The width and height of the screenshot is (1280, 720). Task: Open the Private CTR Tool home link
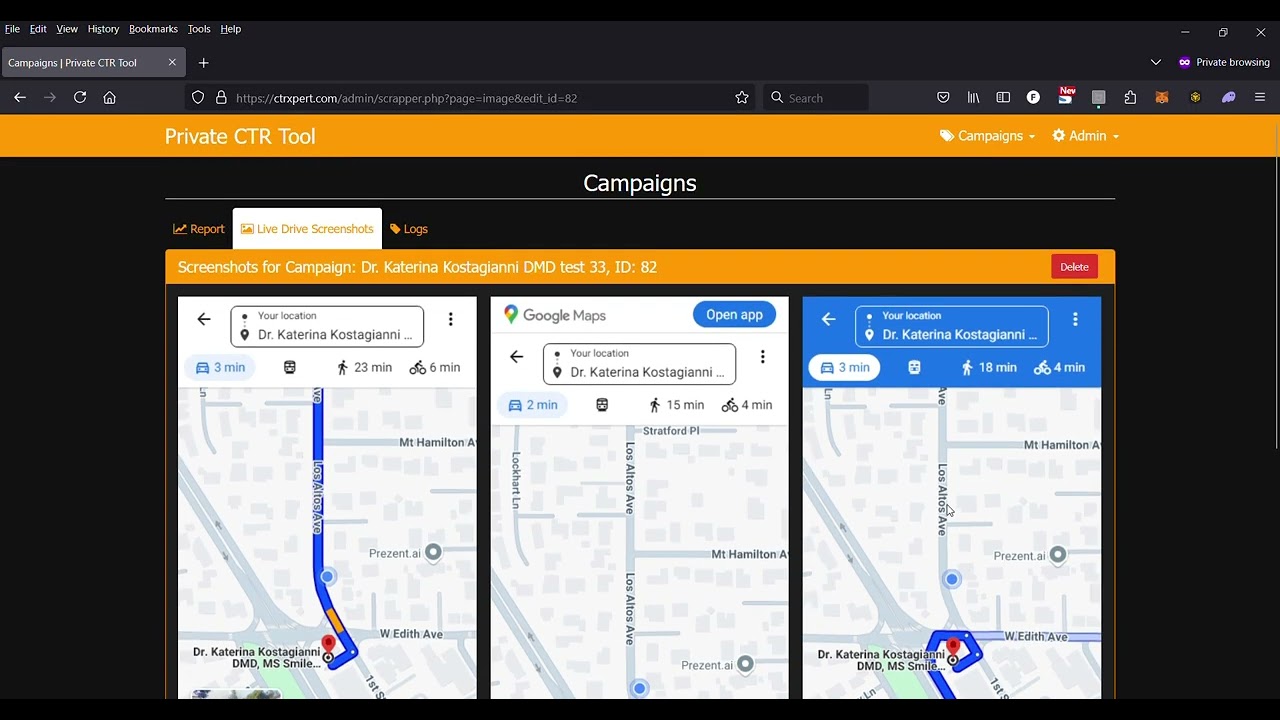pos(240,136)
